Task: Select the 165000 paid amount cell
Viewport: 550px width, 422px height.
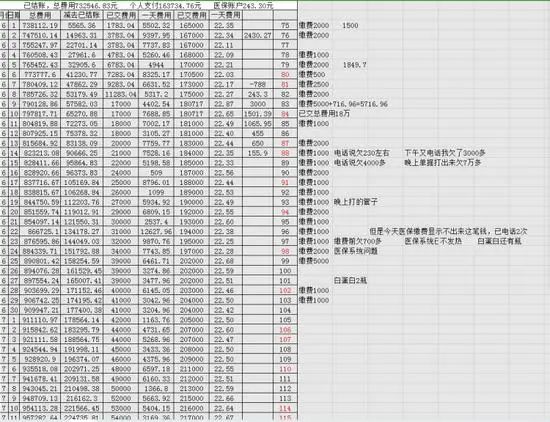Action: coord(192,25)
